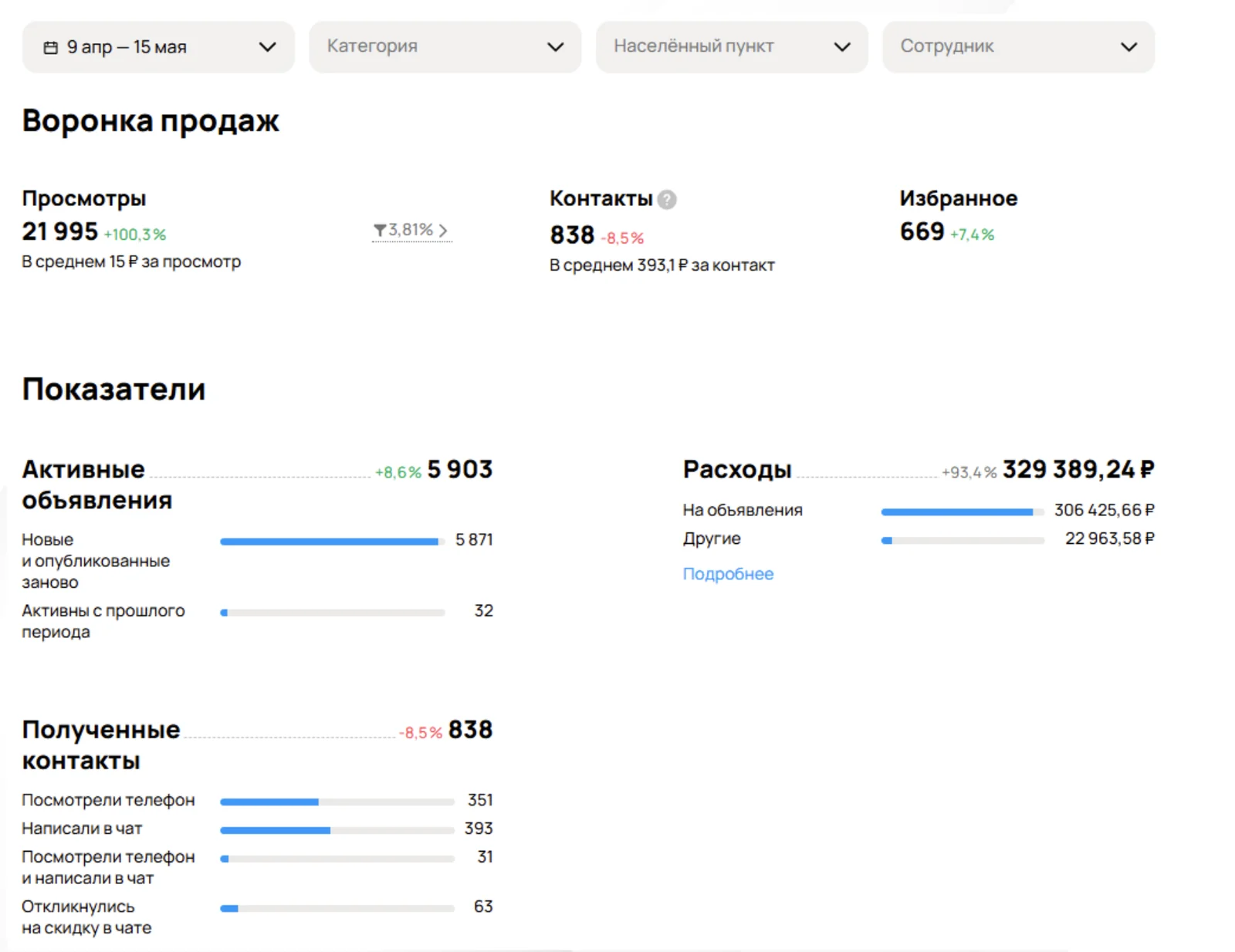Click the +100,3% change next to Просмотры
Screen dimensions: 1235x952
click(135, 235)
